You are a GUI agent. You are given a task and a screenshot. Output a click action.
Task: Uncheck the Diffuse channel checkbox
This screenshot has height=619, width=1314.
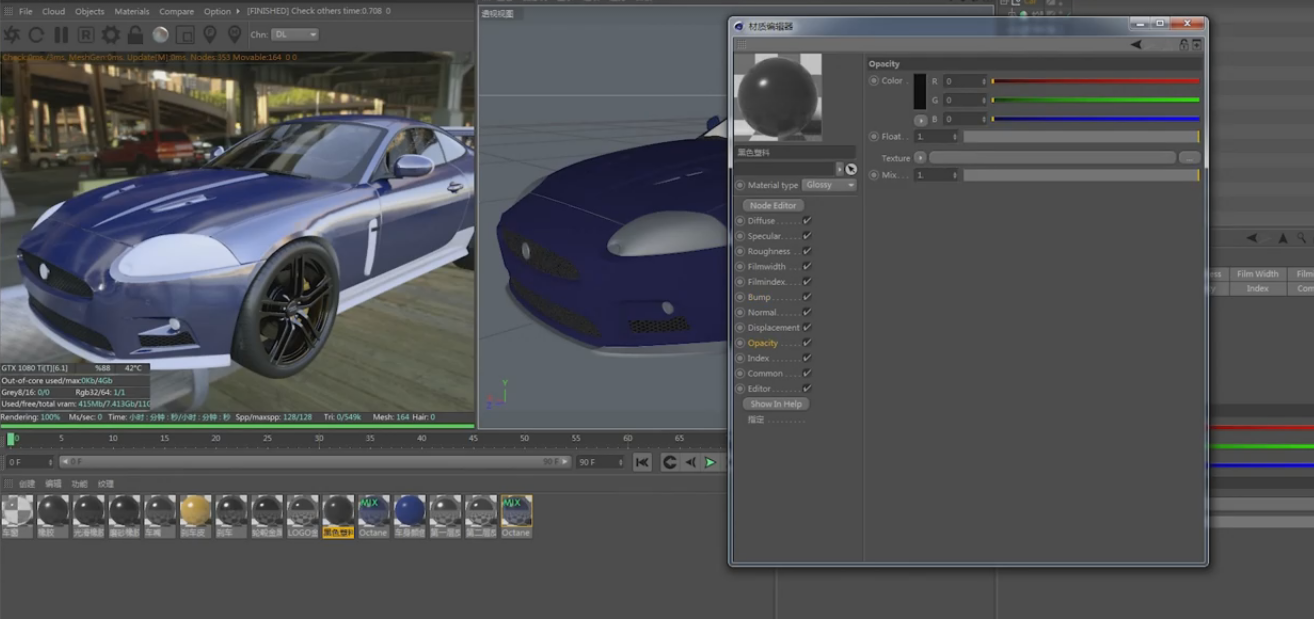point(807,221)
